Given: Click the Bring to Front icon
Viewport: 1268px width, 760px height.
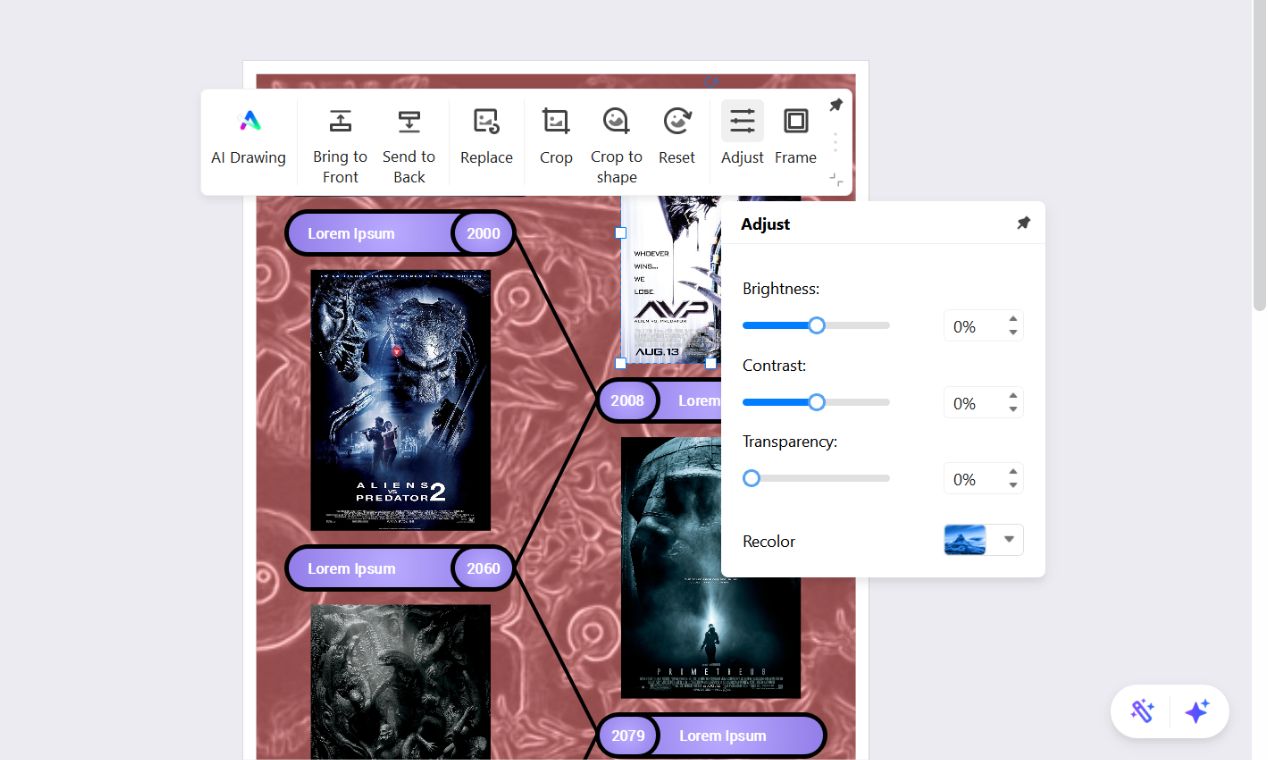Looking at the screenshot, I should click(x=340, y=121).
